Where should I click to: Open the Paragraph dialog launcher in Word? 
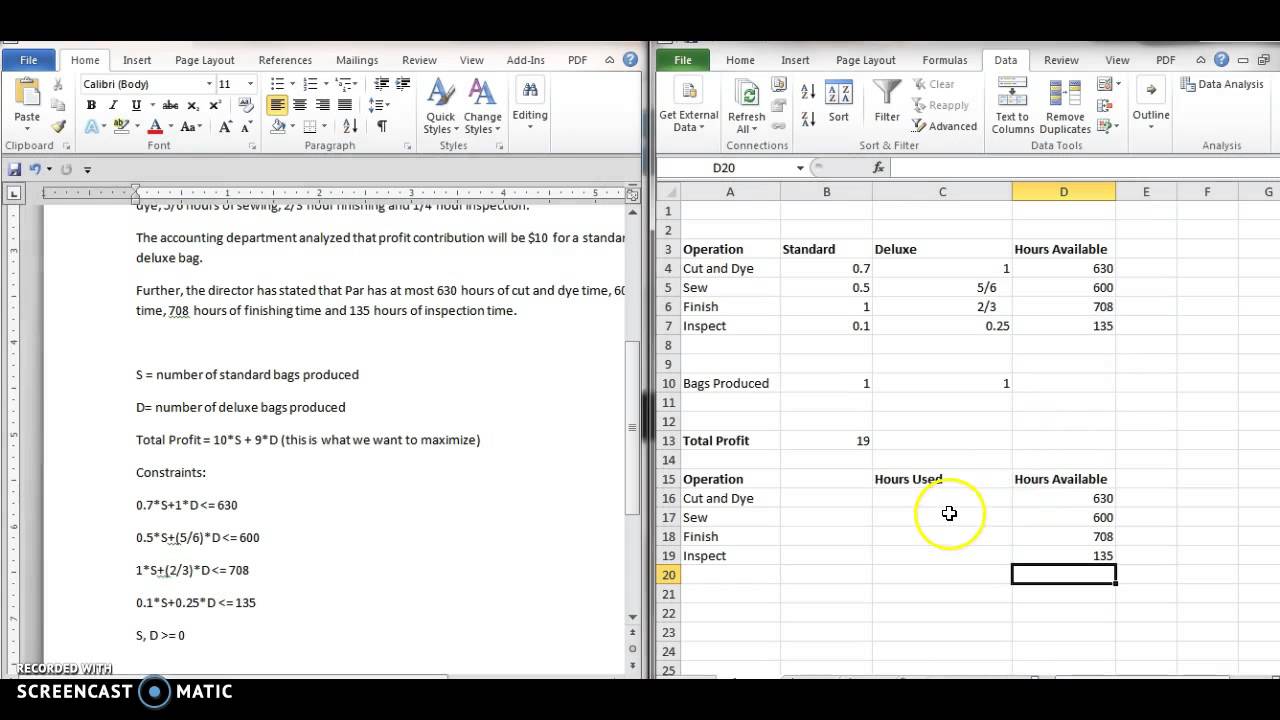pyautogui.click(x=407, y=146)
